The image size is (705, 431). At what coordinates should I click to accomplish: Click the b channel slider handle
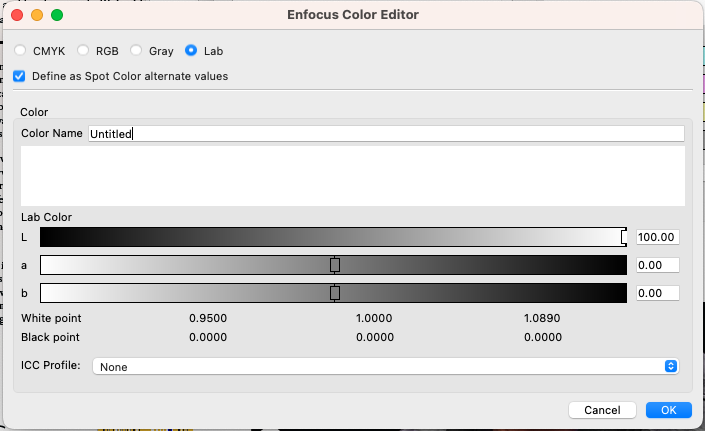pos(335,293)
